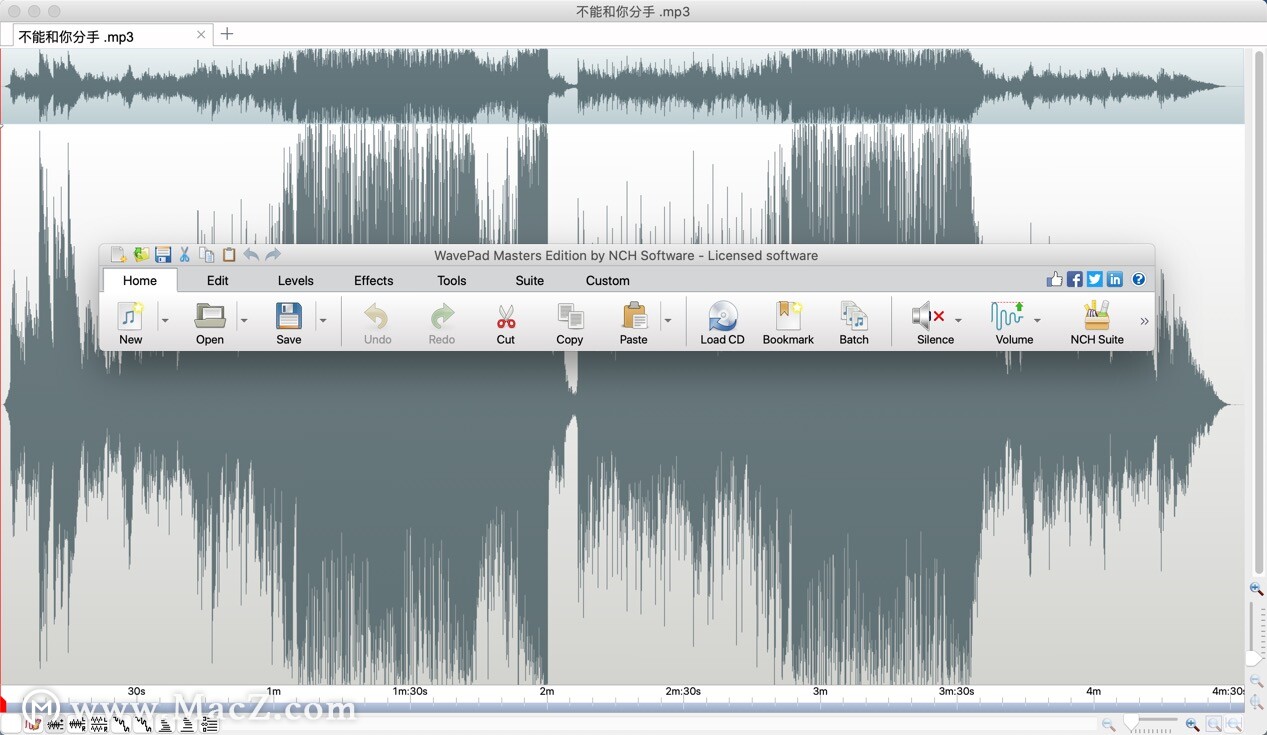Click the 3m:30s mark on the timeline ruler
The image size is (1267, 735).
coord(957,691)
